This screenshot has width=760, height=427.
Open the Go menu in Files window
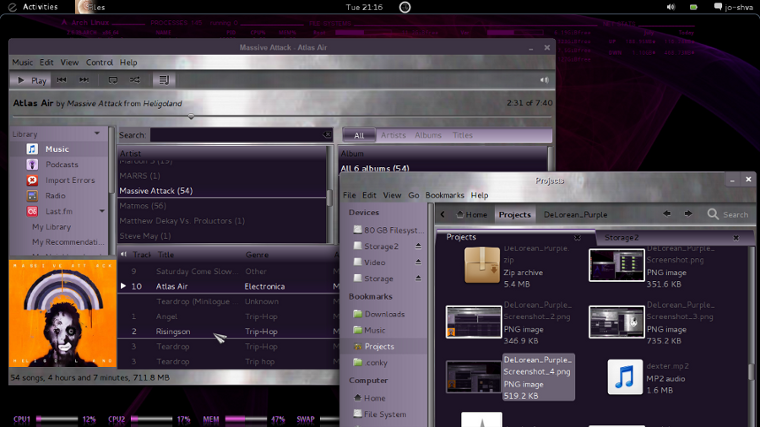pyautogui.click(x=413, y=195)
